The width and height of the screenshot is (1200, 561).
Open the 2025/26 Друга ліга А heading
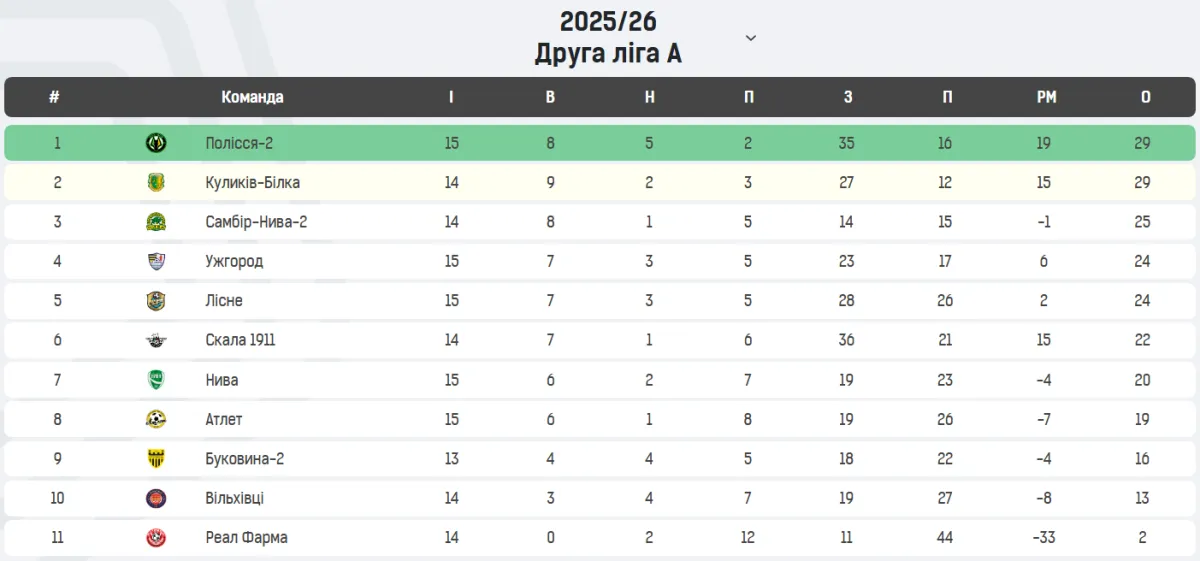click(608, 37)
